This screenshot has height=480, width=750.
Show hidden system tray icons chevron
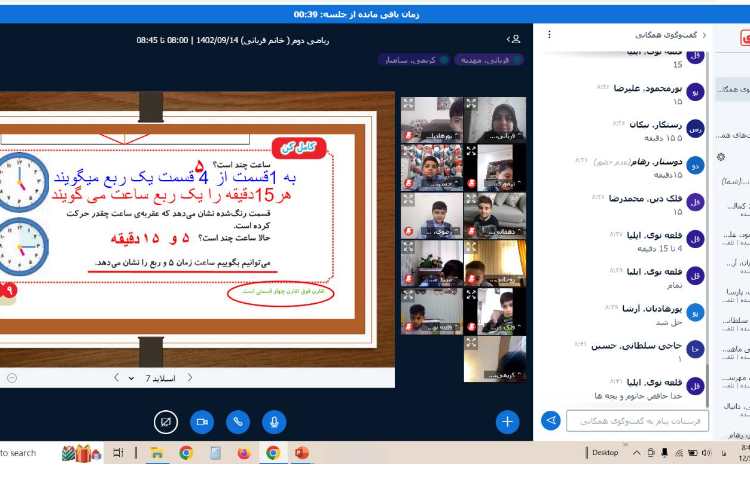pyautogui.click(x=637, y=453)
